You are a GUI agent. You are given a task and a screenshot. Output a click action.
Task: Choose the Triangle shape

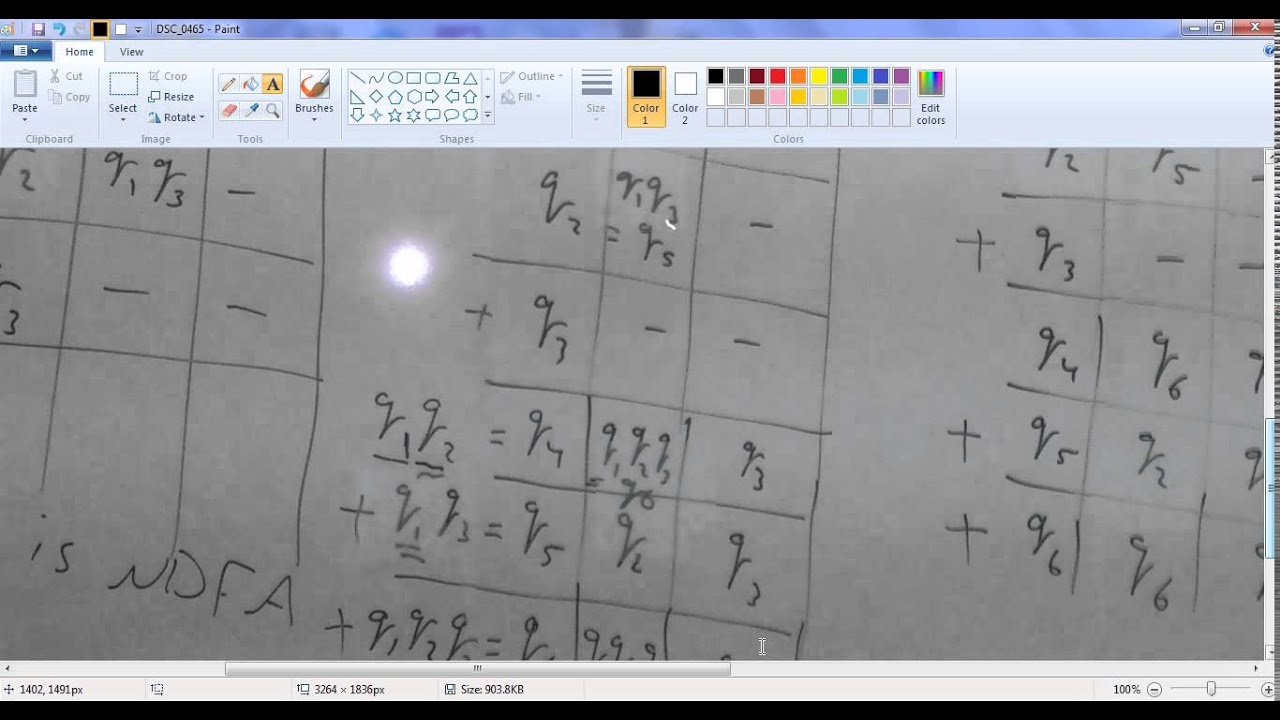471,78
